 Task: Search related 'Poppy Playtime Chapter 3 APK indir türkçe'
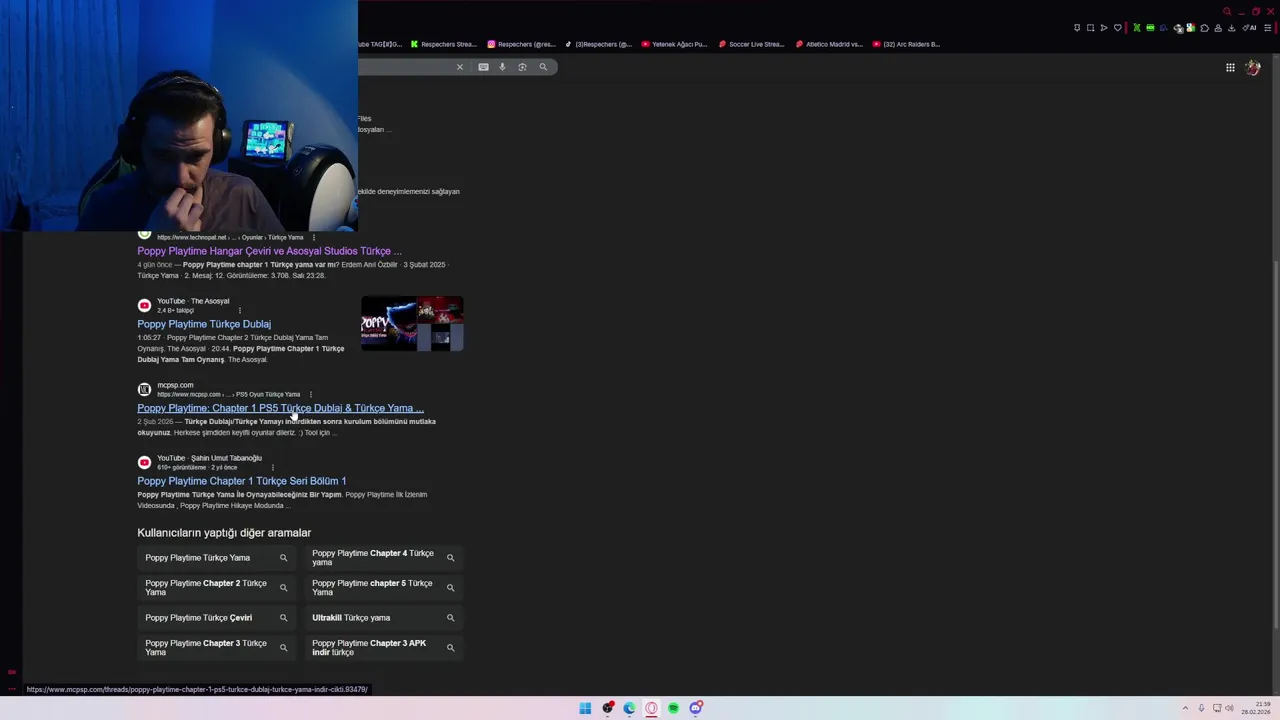pyautogui.click(x=383, y=648)
